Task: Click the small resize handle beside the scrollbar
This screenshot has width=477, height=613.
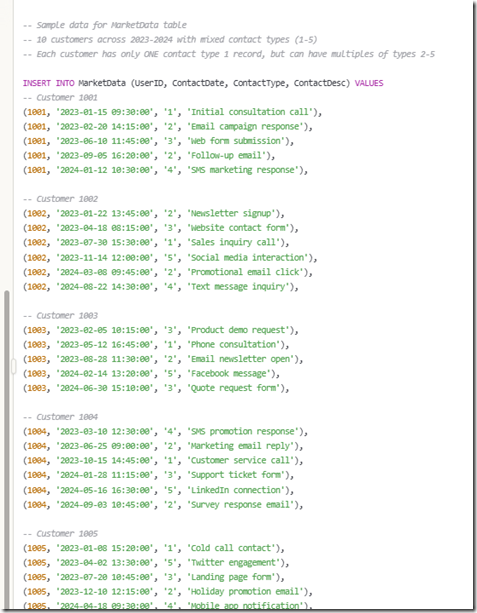Action: coord(14,367)
